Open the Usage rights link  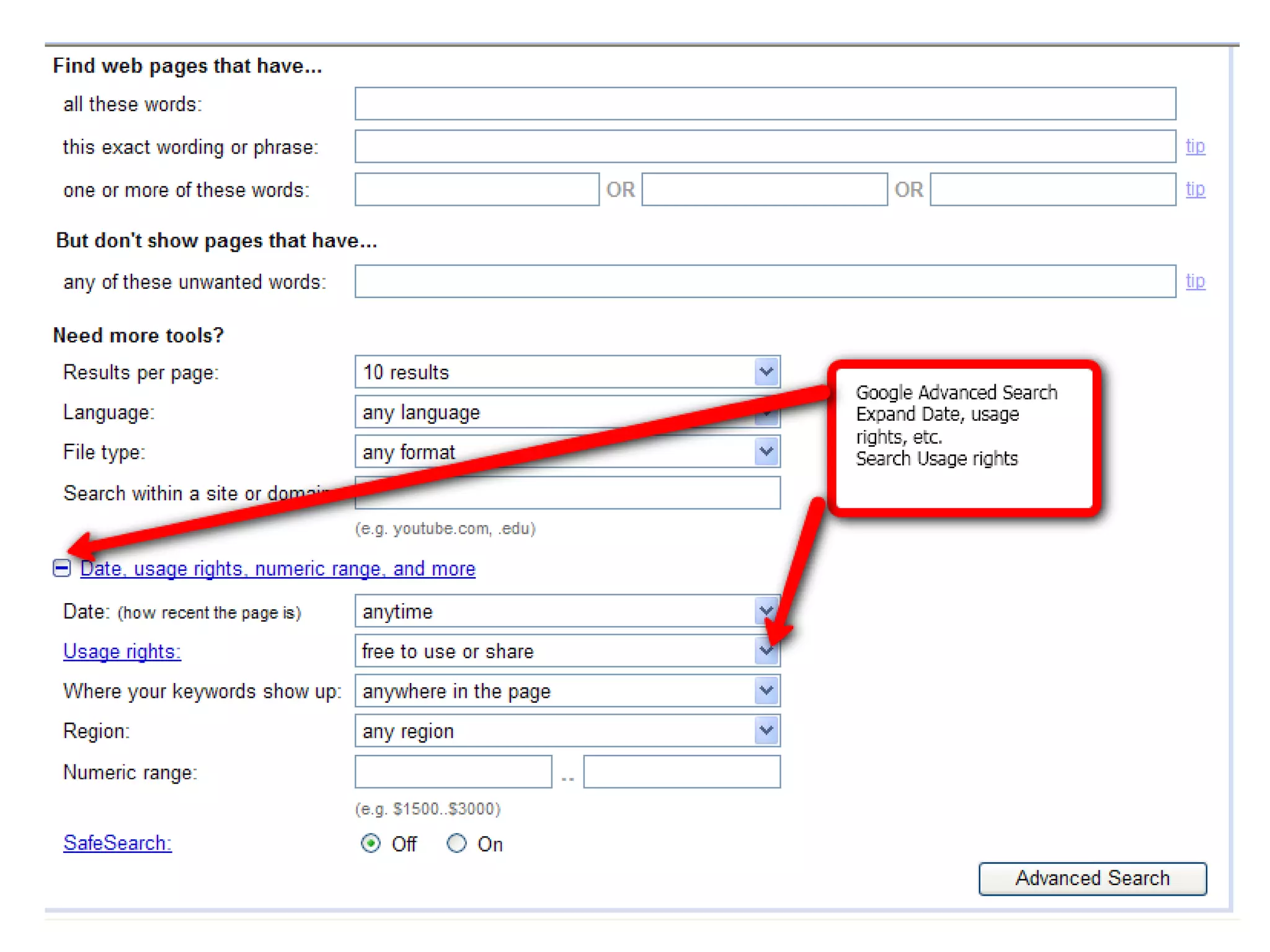coord(122,651)
